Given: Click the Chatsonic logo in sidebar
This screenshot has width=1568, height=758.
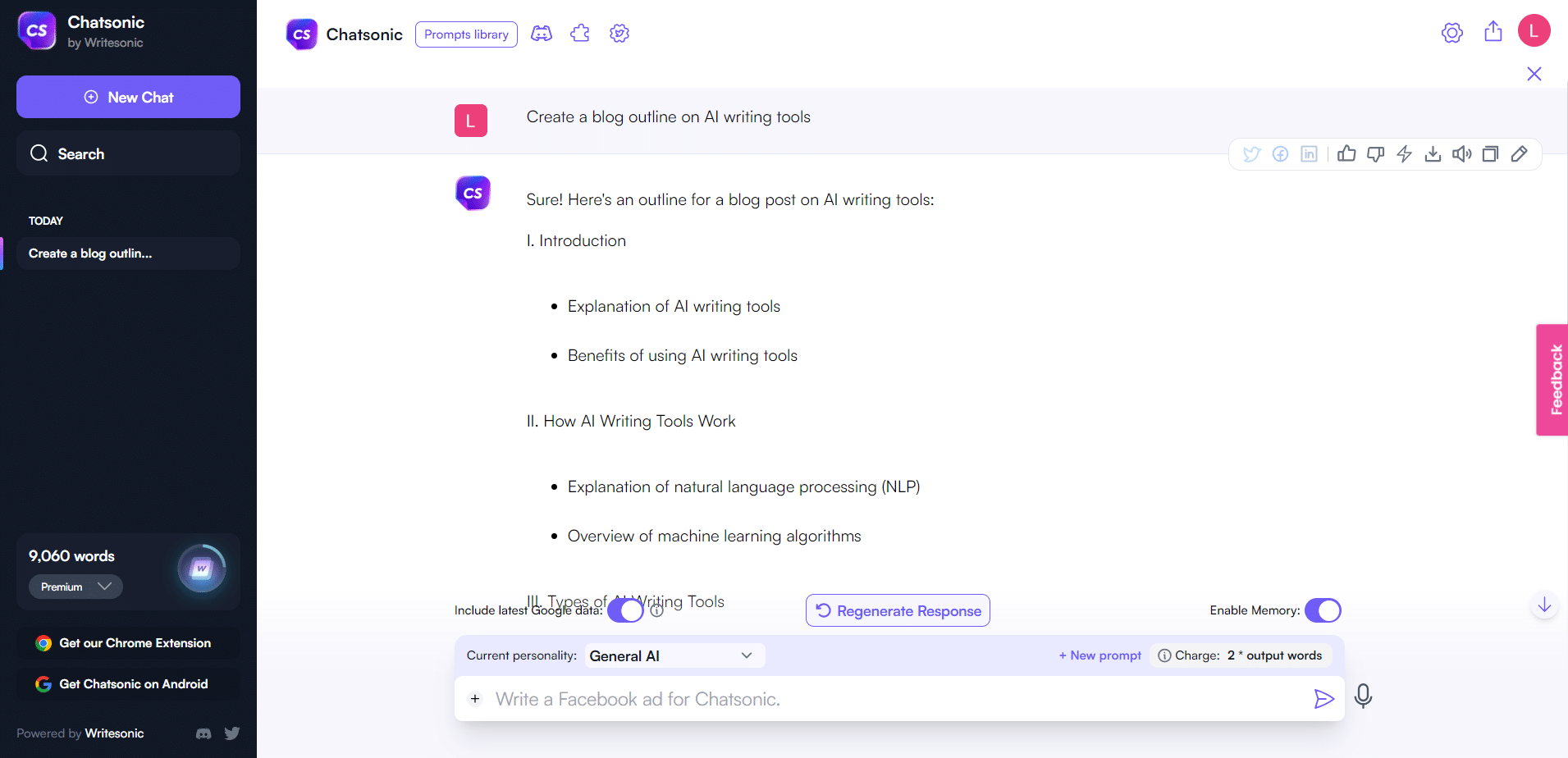Looking at the screenshot, I should tap(37, 31).
